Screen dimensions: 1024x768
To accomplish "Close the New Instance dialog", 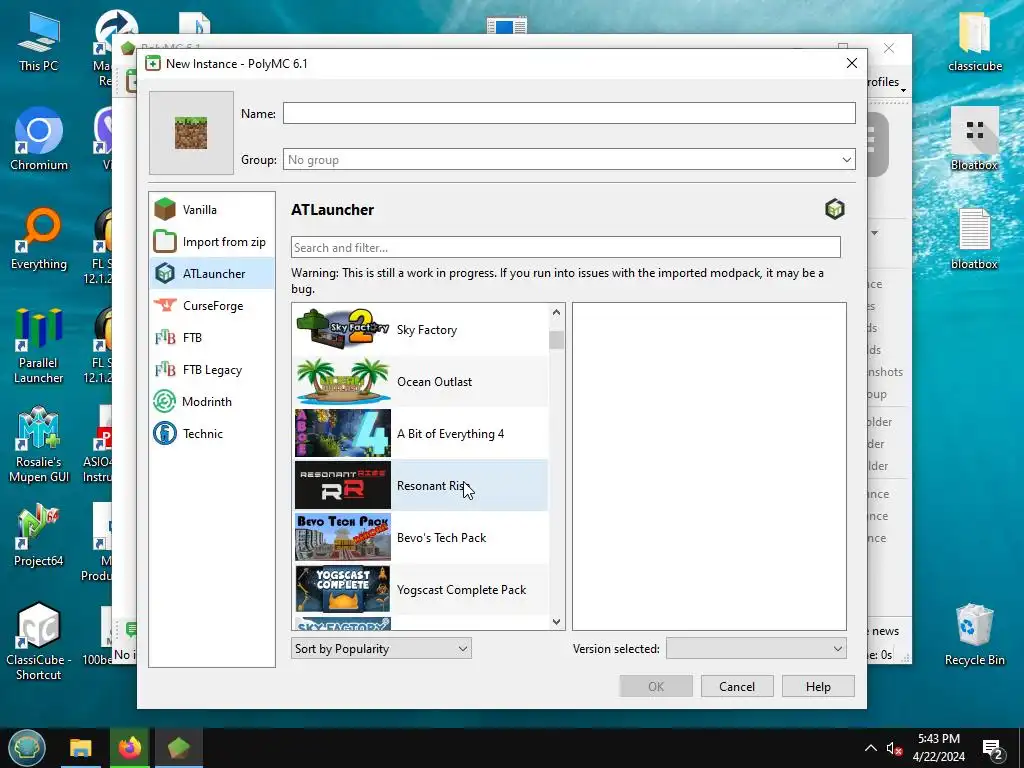I will 852,63.
